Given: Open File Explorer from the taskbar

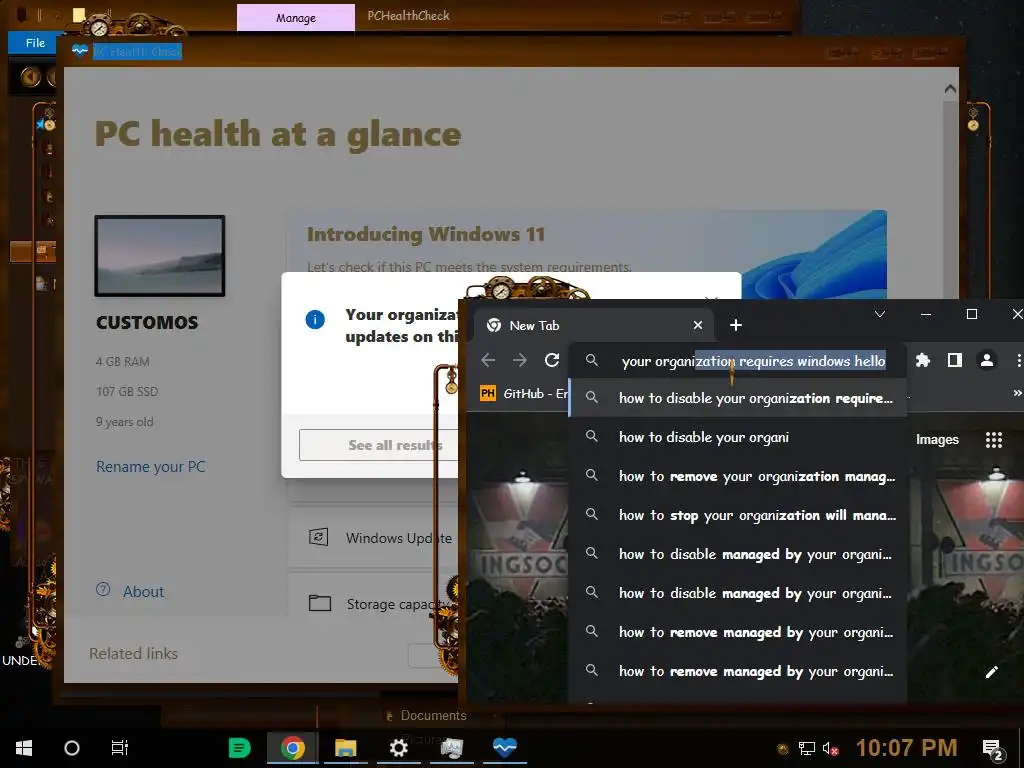Looking at the screenshot, I should (345, 748).
